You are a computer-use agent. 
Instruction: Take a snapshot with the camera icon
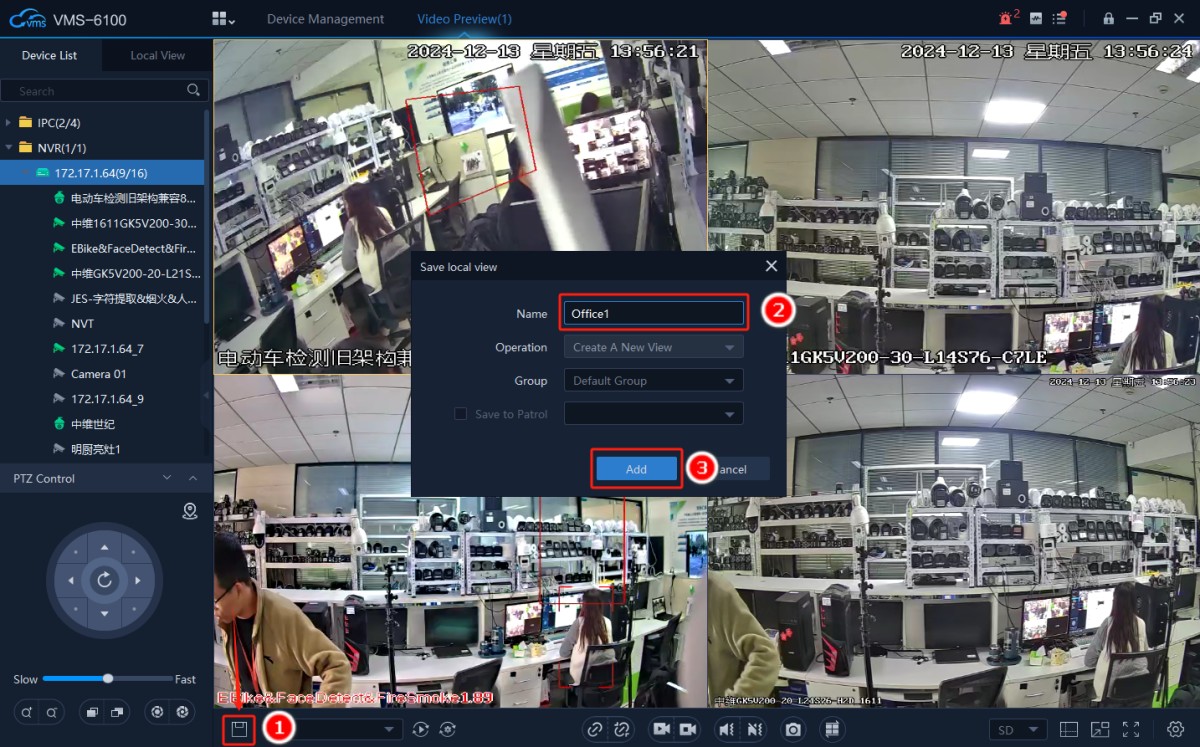pyautogui.click(x=793, y=730)
